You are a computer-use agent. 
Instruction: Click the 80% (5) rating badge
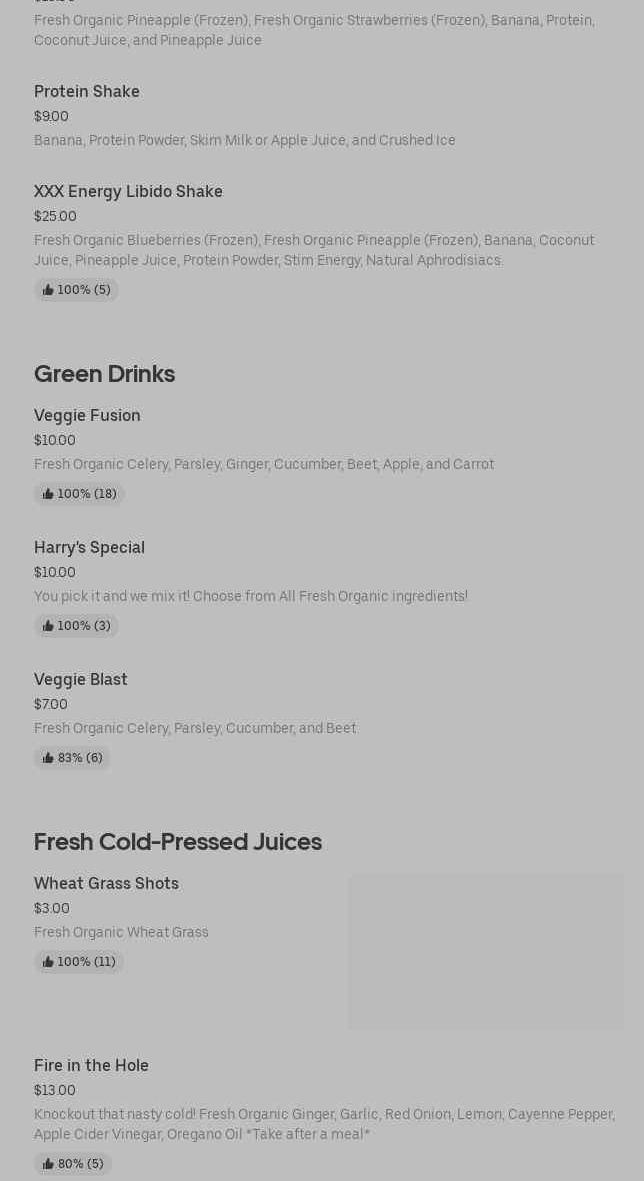point(73,1164)
